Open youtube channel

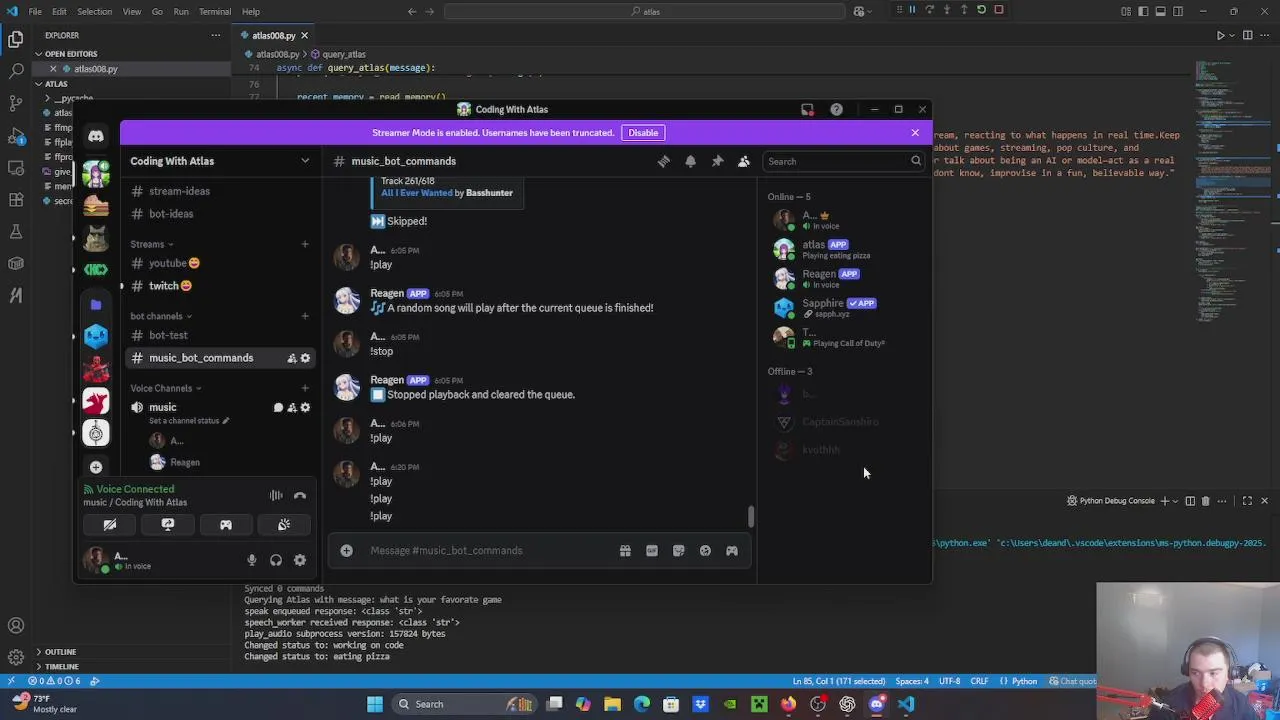tap(218, 263)
